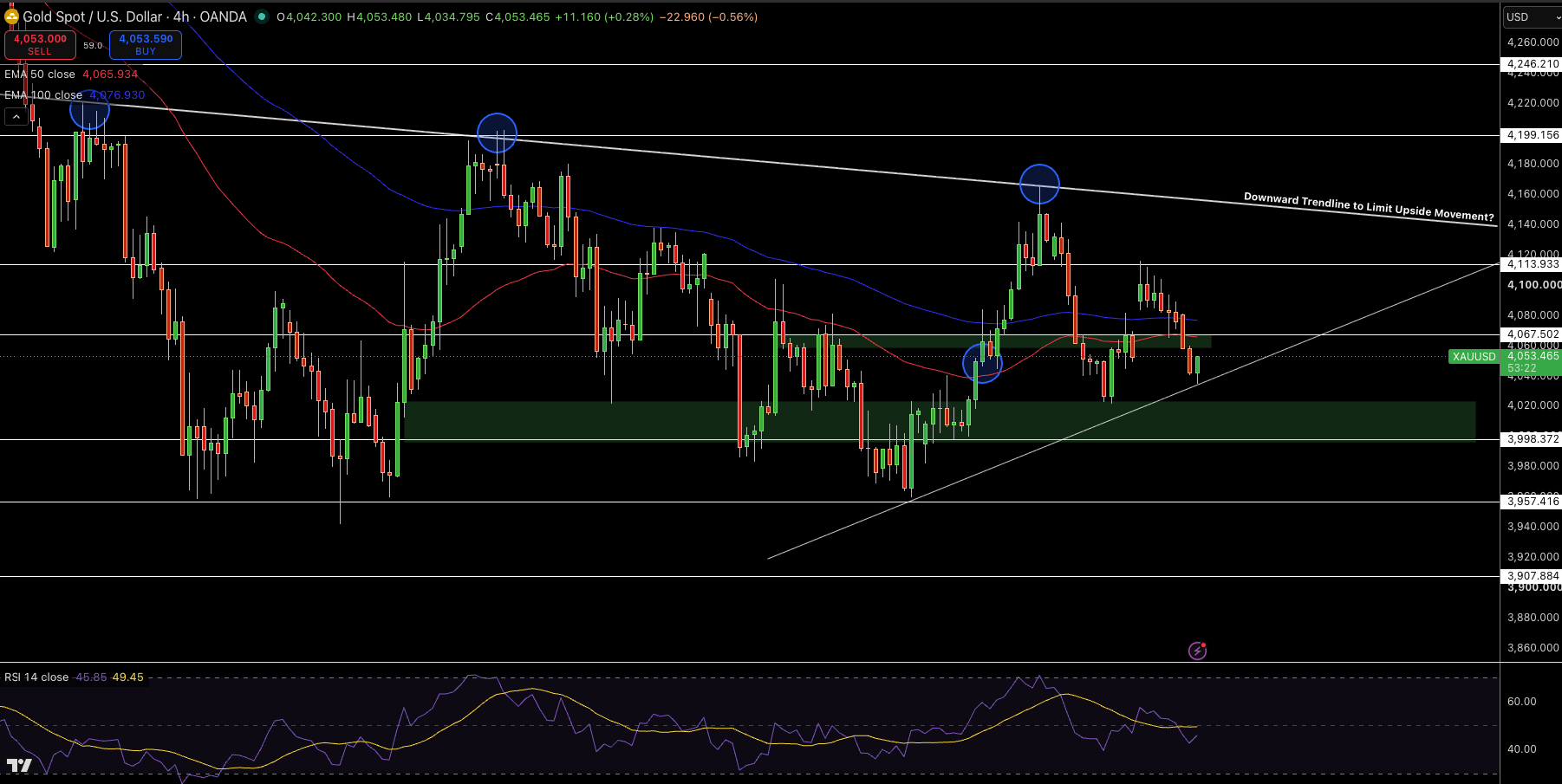The image size is (1562, 784).
Task: Click the RSI scale value 60.00
Action: tap(1522, 702)
